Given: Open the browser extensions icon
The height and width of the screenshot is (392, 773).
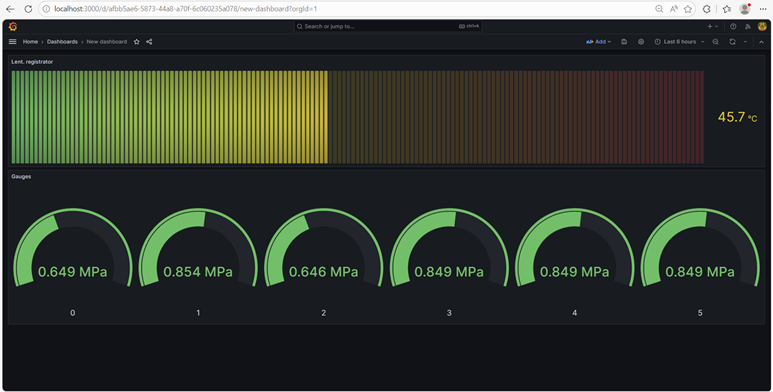Looking at the screenshot, I should pos(706,9).
